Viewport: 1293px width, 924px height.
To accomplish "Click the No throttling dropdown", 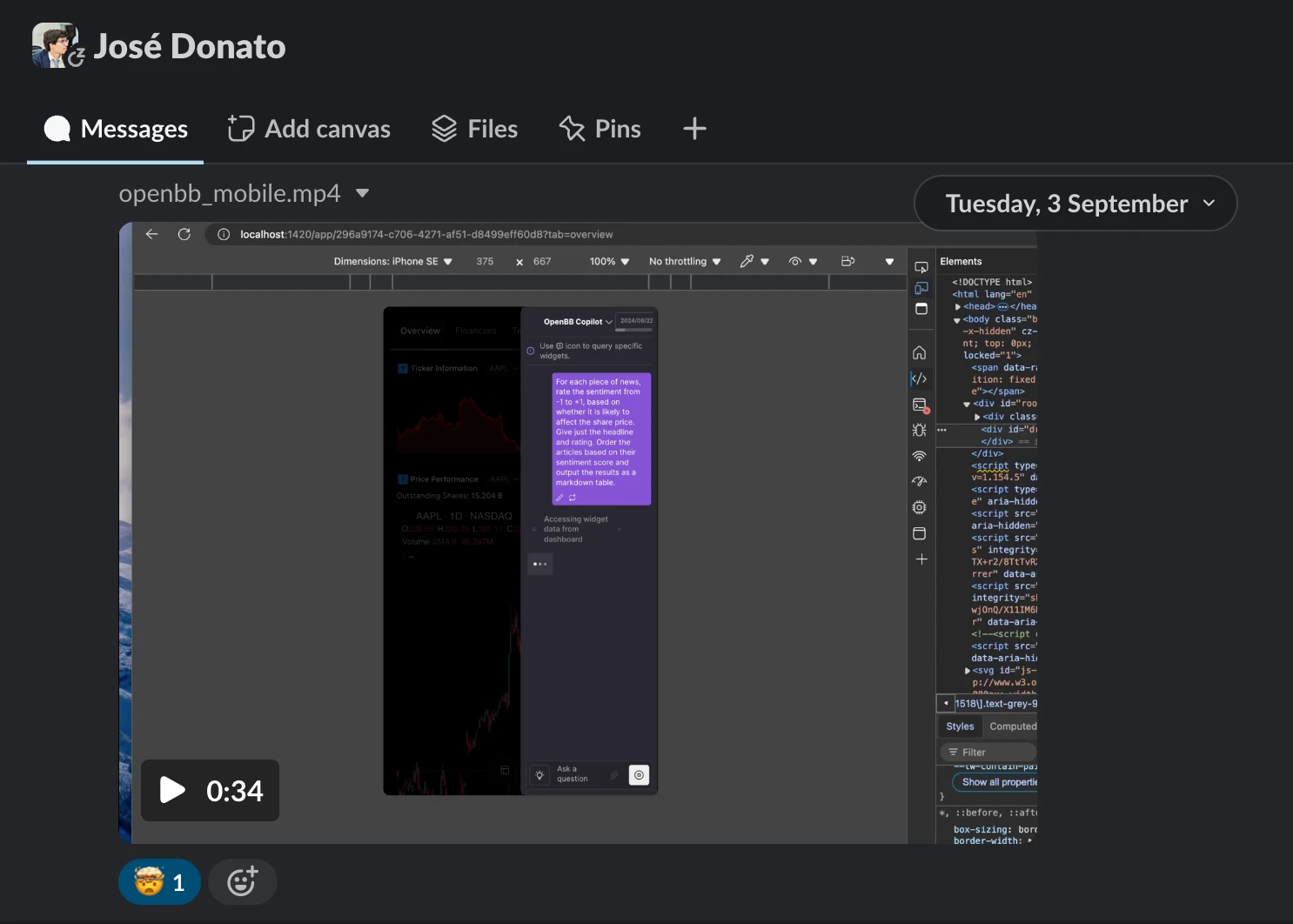I will click(x=685, y=261).
